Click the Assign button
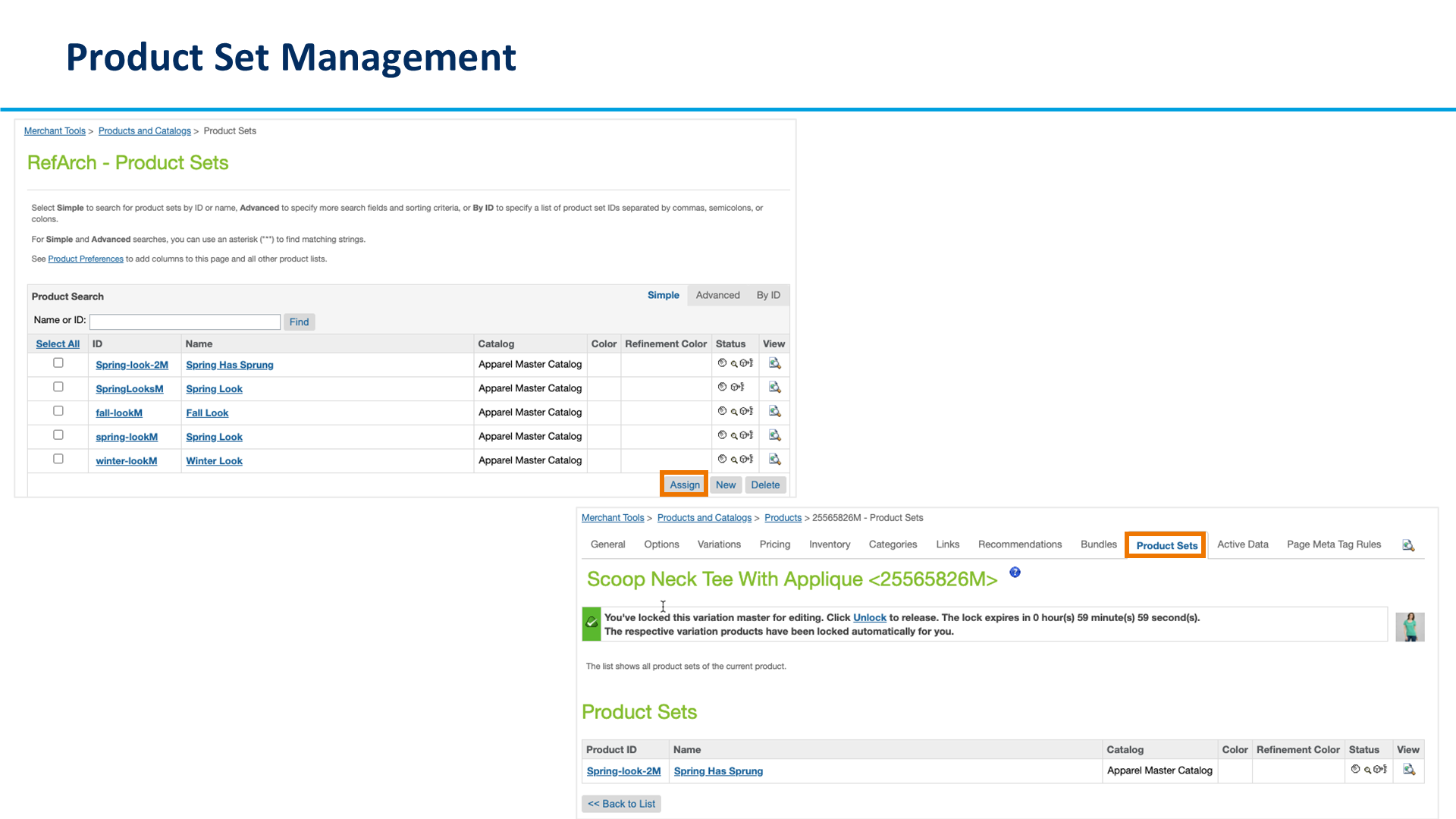The width and height of the screenshot is (1456, 819). (684, 485)
